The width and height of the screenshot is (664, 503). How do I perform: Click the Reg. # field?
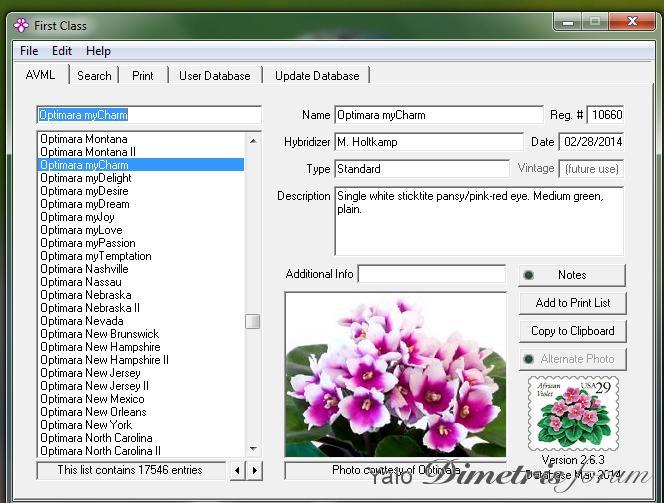coord(605,115)
